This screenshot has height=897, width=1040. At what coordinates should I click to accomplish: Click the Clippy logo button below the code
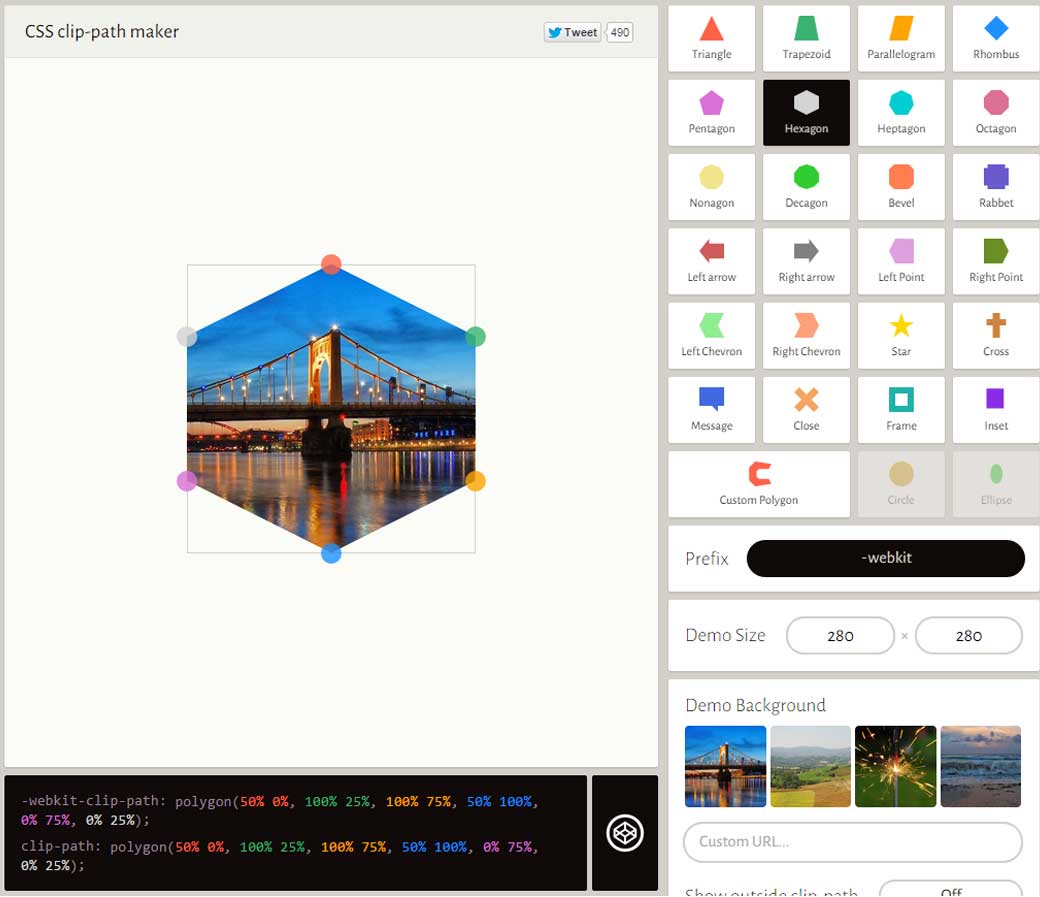pos(625,835)
